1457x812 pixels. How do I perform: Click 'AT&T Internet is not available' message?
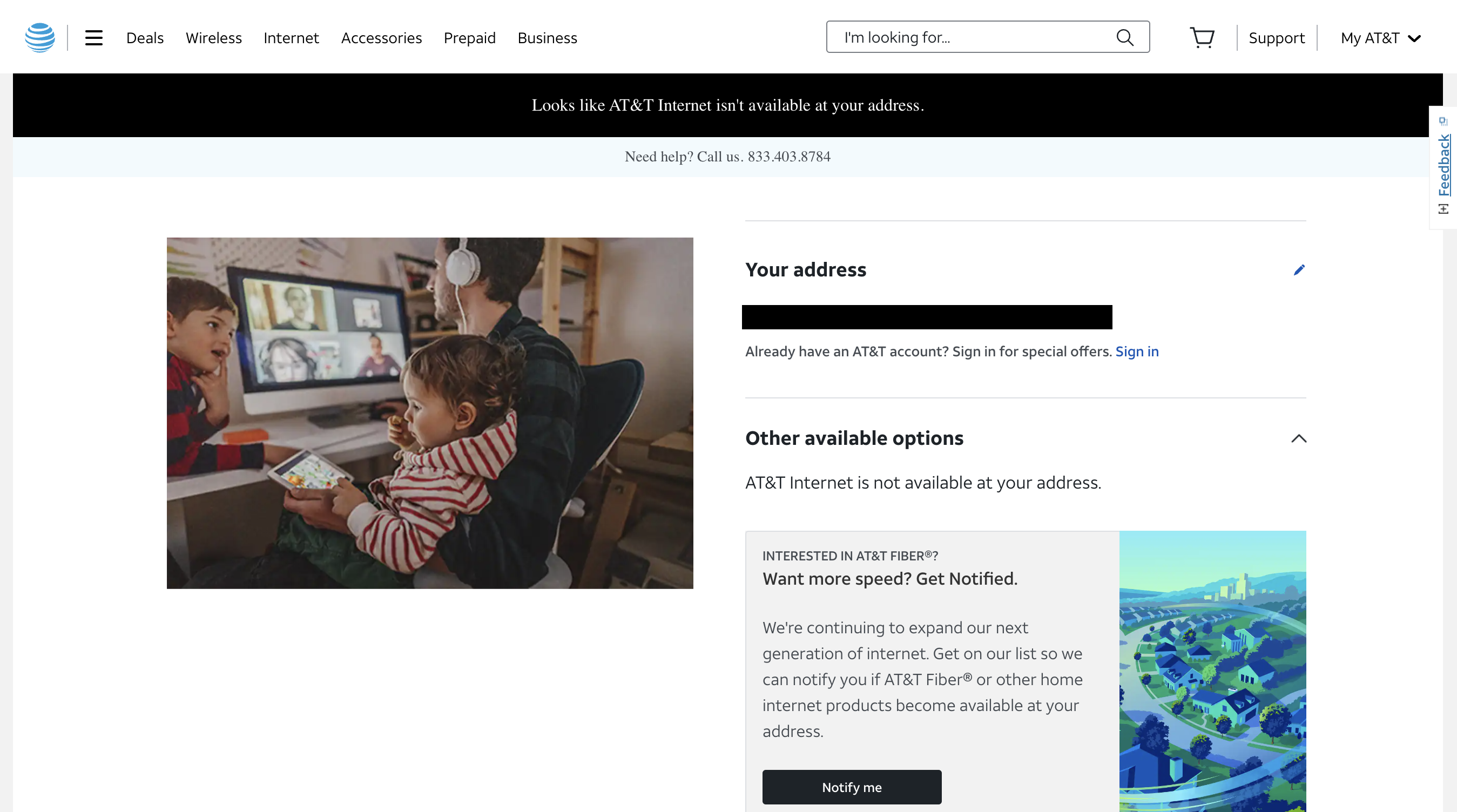coord(923,482)
